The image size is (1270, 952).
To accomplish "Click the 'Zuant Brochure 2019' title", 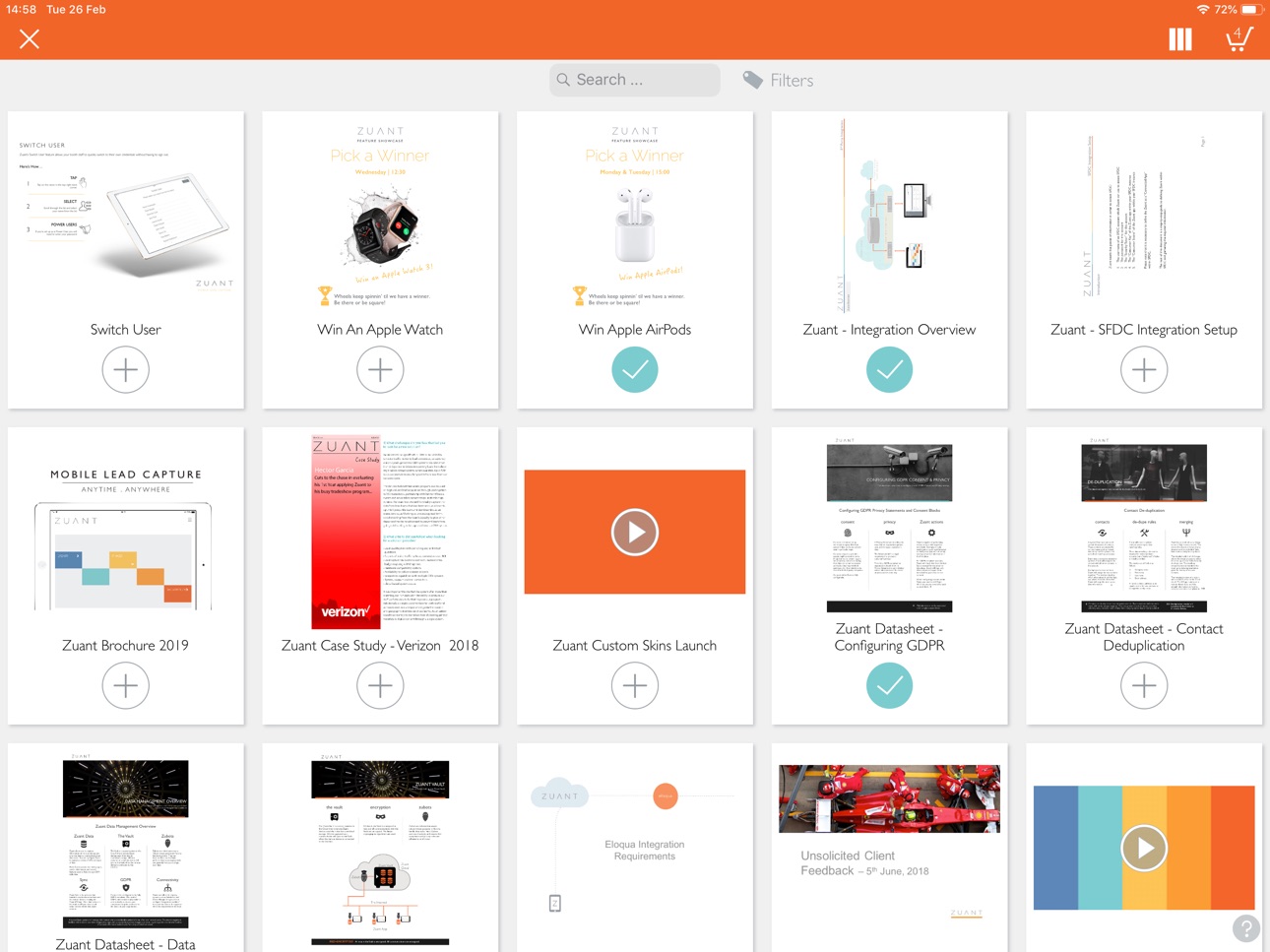I will point(126,646).
